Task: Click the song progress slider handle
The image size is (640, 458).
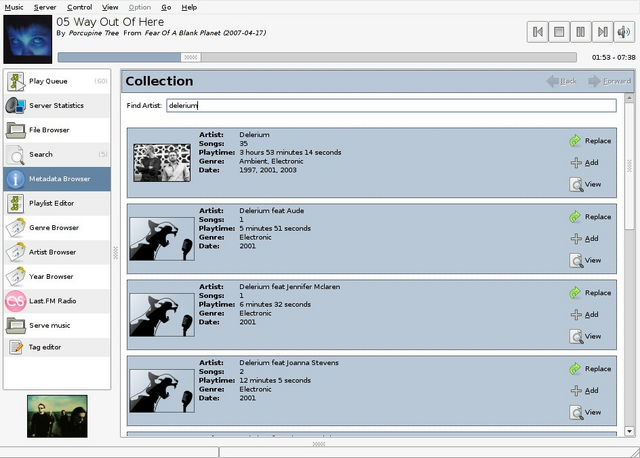Action: click(x=191, y=57)
